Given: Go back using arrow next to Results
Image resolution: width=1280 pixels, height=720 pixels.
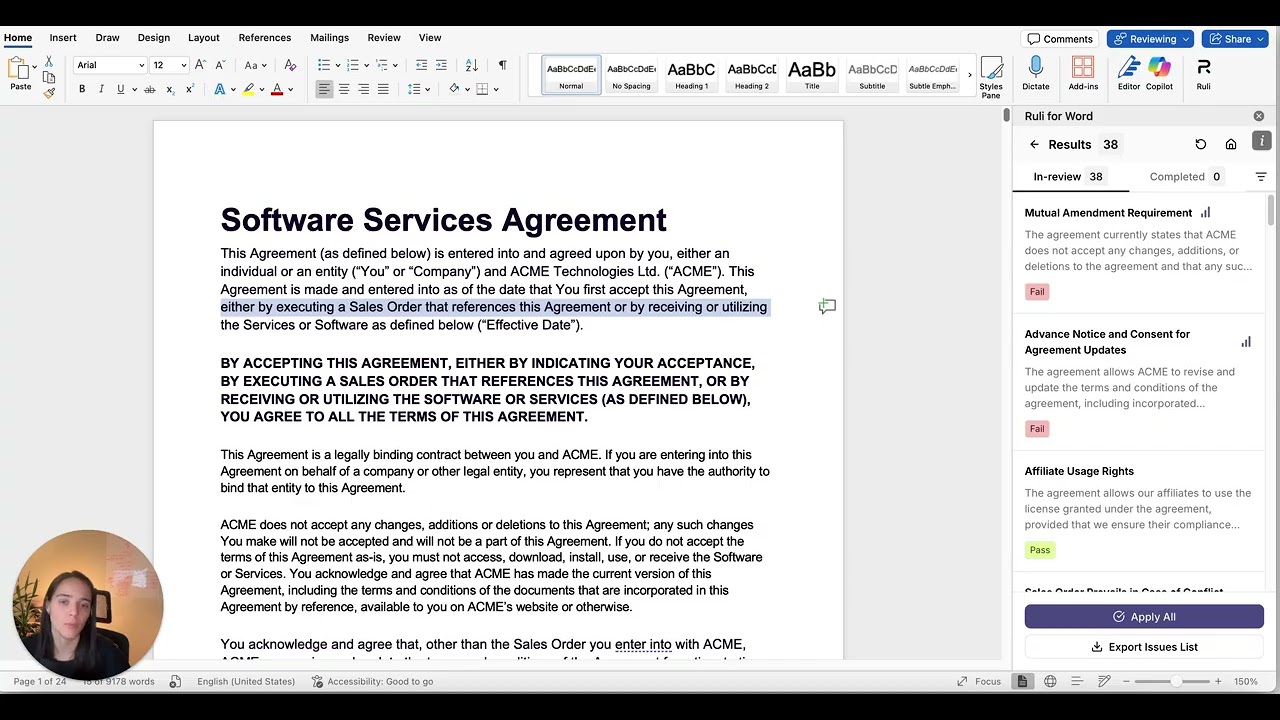Looking at the screenshot, I should (x=1034, y=144).
